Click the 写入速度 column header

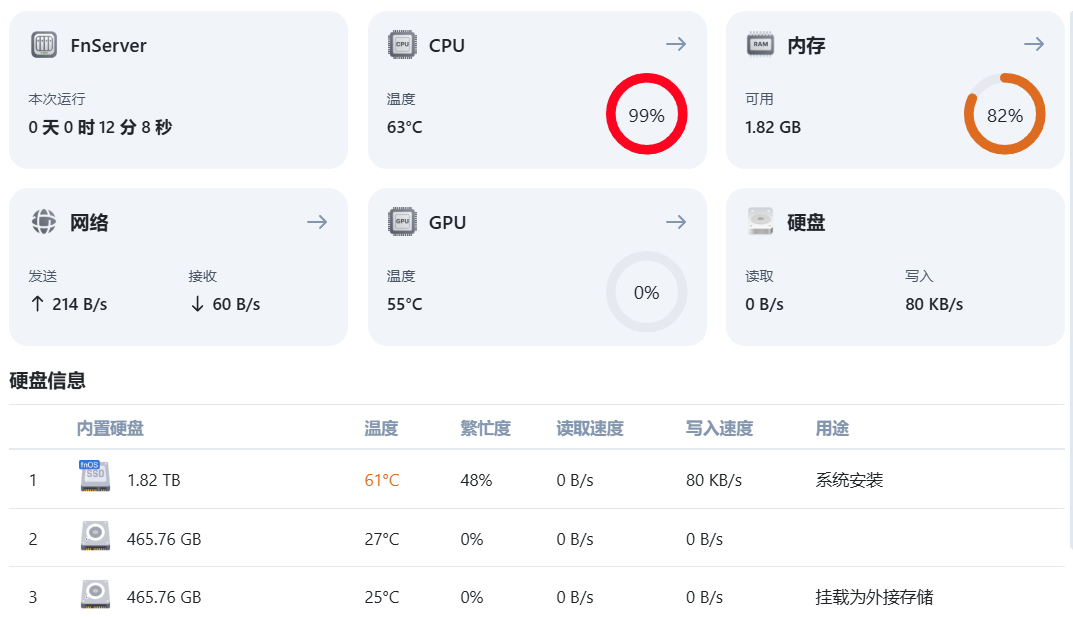click(x=719, y=429)
